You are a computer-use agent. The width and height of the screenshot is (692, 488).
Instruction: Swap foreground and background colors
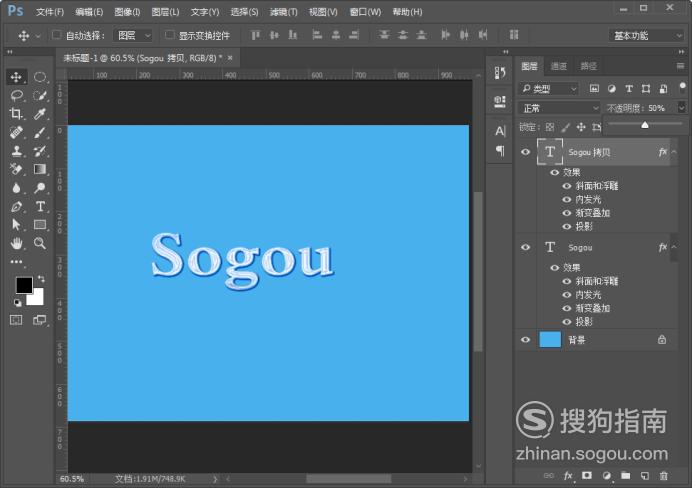click(41, 278)
